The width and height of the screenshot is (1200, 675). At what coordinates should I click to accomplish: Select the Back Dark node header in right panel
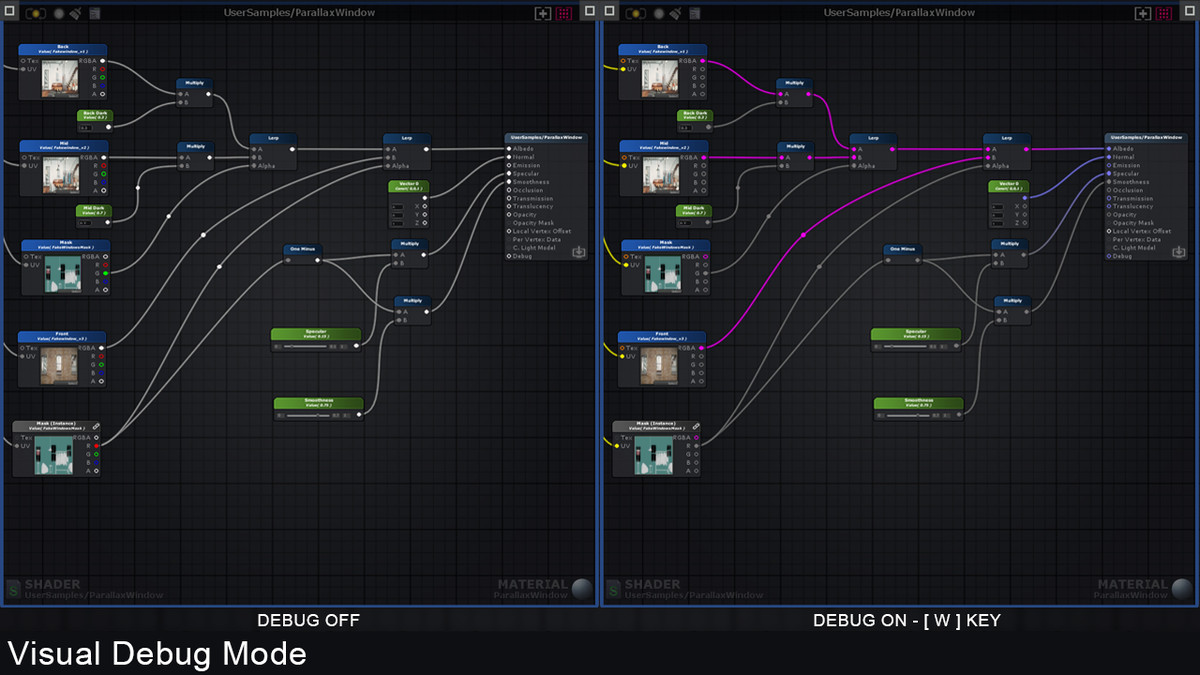point(695,116)
